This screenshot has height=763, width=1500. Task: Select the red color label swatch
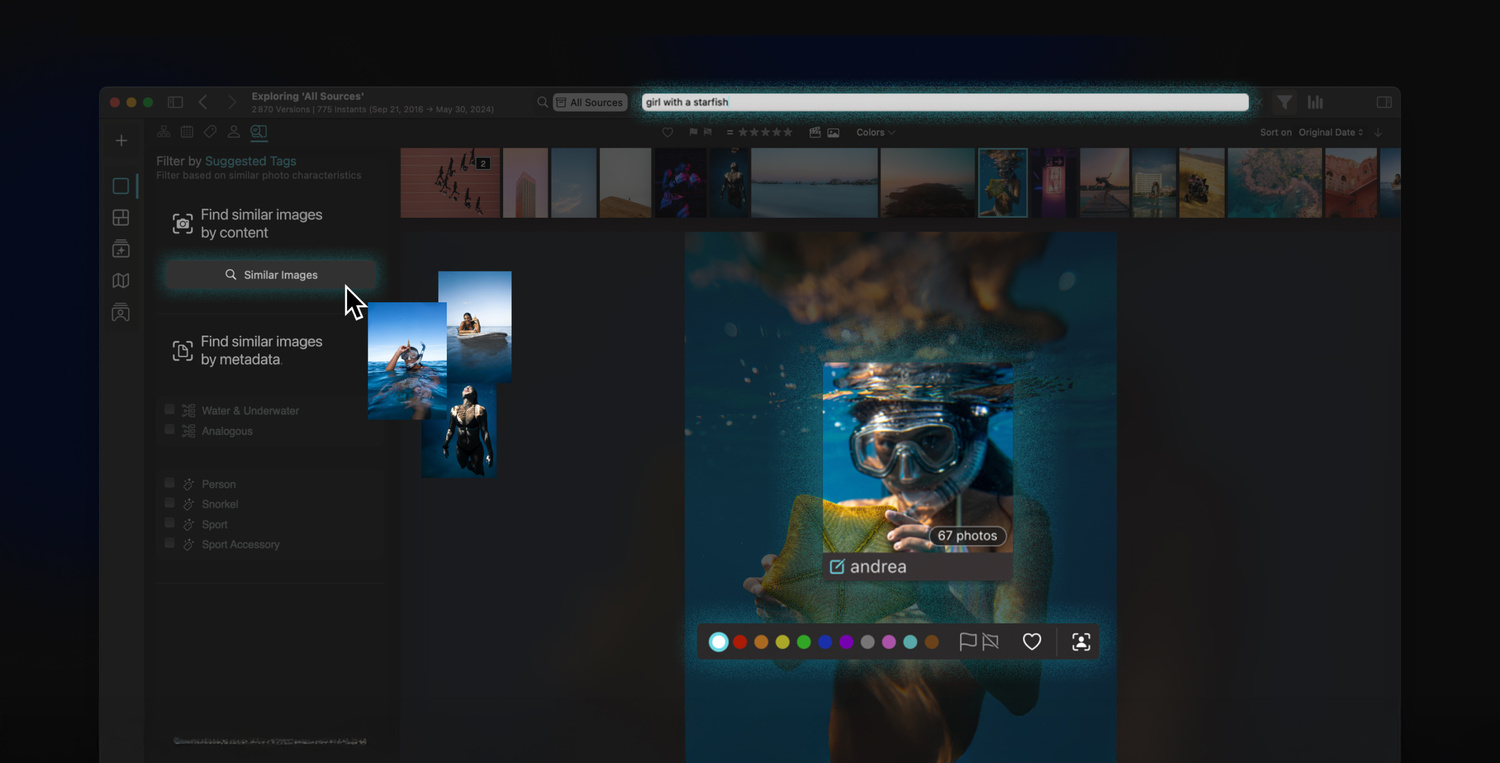click(740, 642)
